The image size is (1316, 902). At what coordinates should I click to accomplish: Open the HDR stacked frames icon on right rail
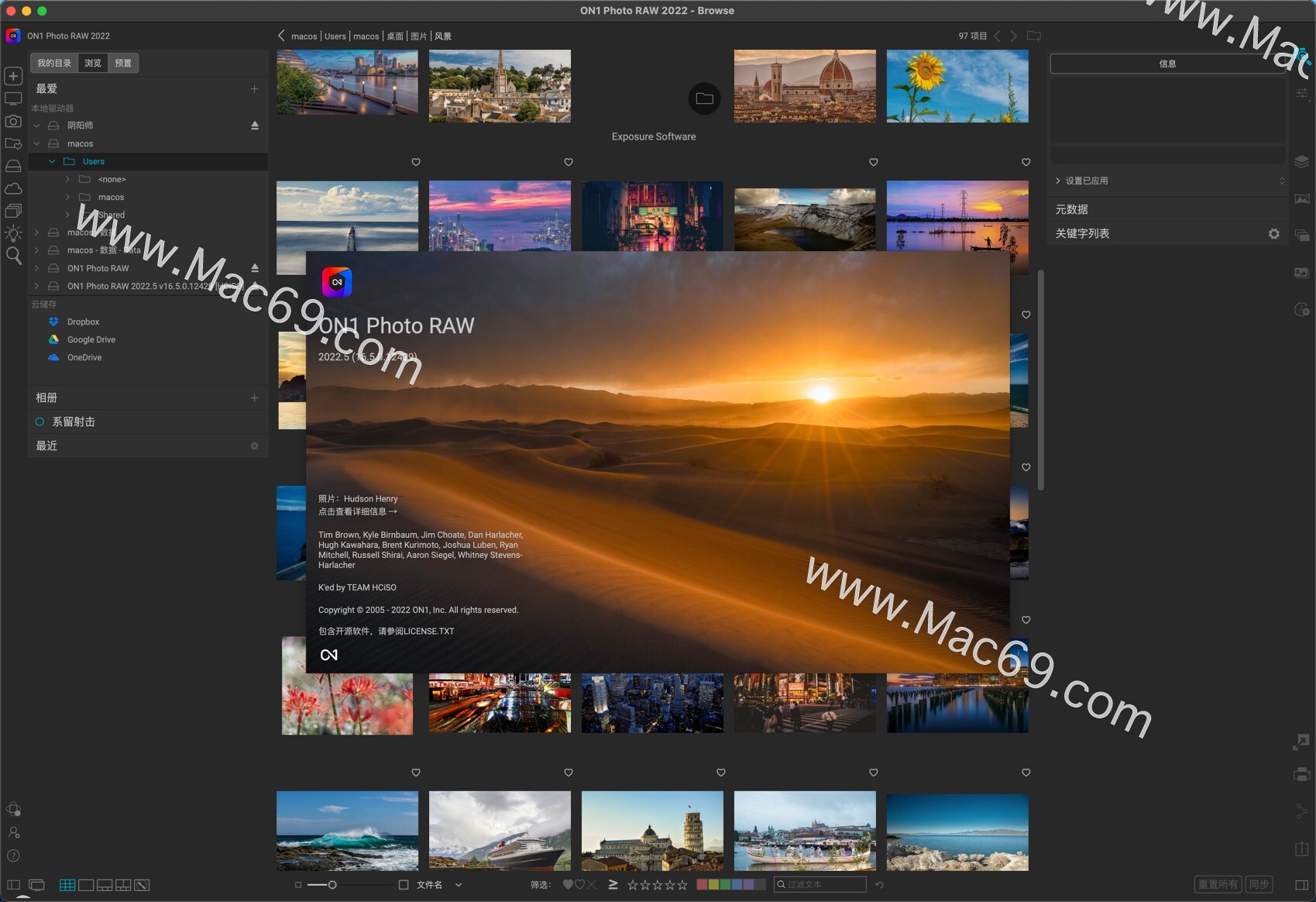(x=1302, y=236)
